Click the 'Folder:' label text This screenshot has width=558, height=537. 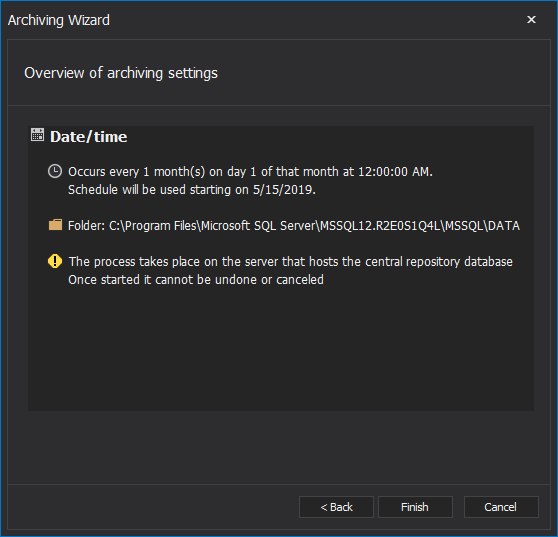86,226
